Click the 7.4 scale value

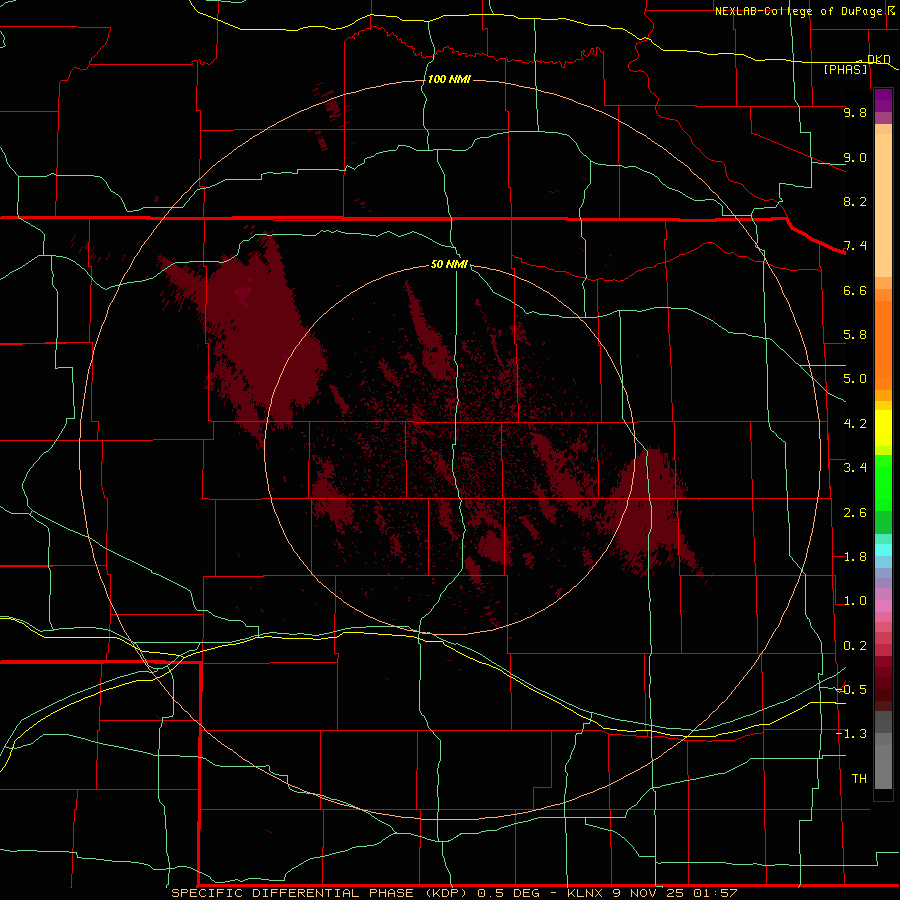coord(855,246)
